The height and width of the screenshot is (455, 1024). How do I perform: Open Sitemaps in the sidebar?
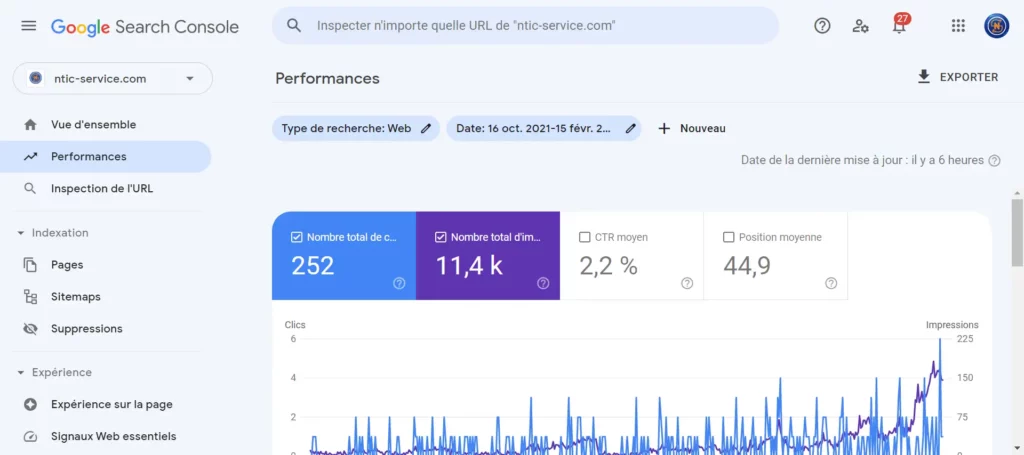pos(76,297)
